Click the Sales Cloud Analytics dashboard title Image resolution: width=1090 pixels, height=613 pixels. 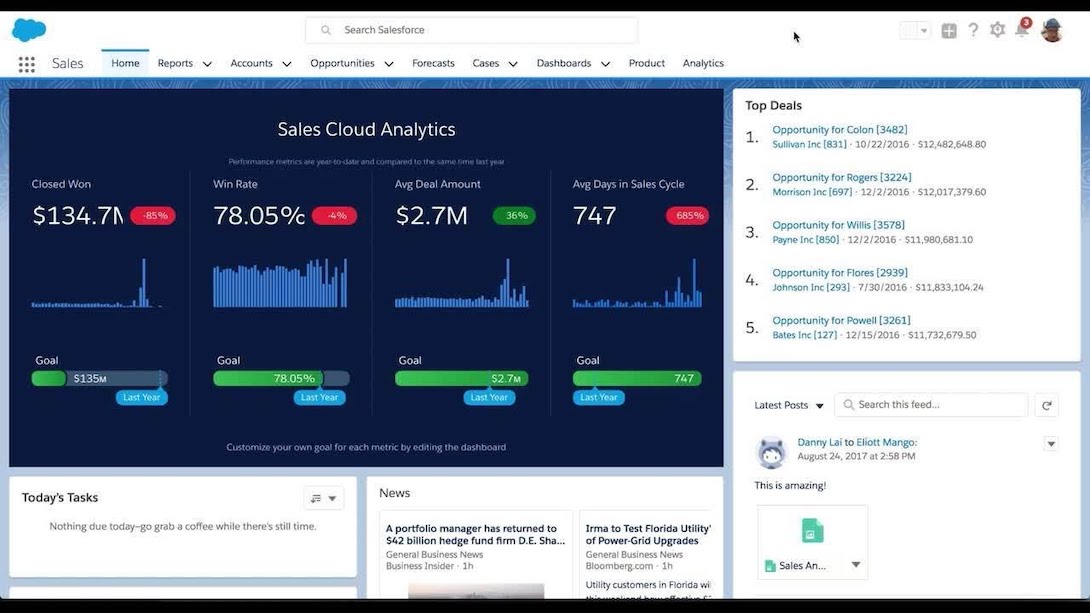coord(366,129)
